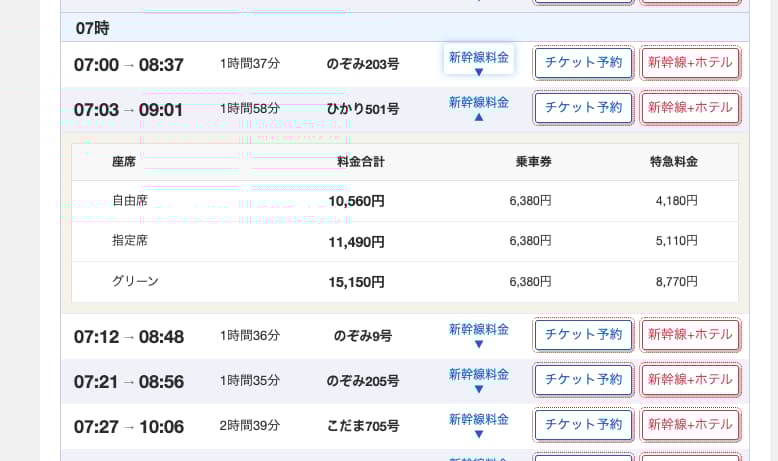Click duration 1時間58分

(250, 108)
